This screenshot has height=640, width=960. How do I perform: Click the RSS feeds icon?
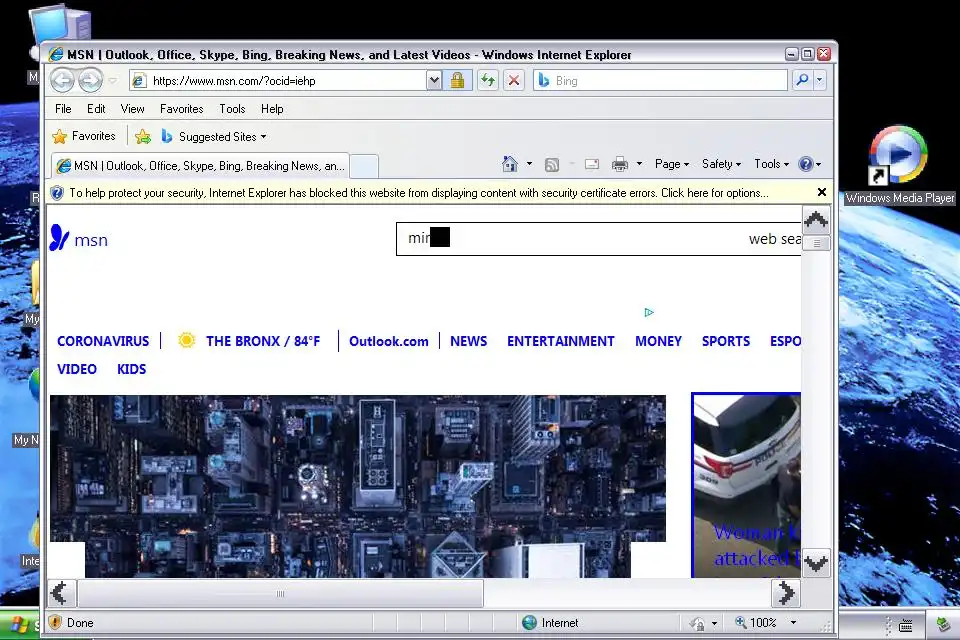click(x=552, y=164)
